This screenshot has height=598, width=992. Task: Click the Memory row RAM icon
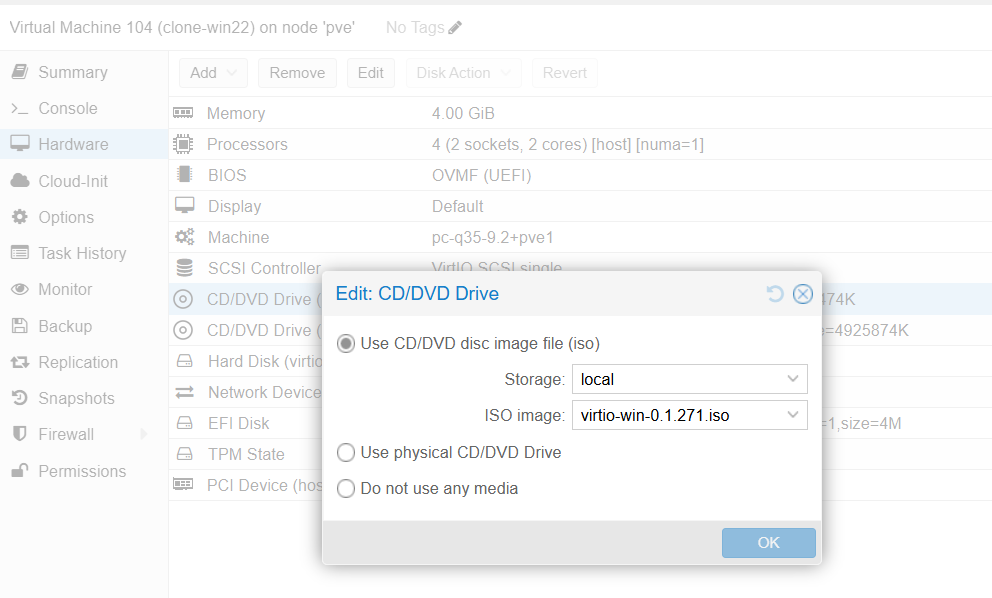183,113
